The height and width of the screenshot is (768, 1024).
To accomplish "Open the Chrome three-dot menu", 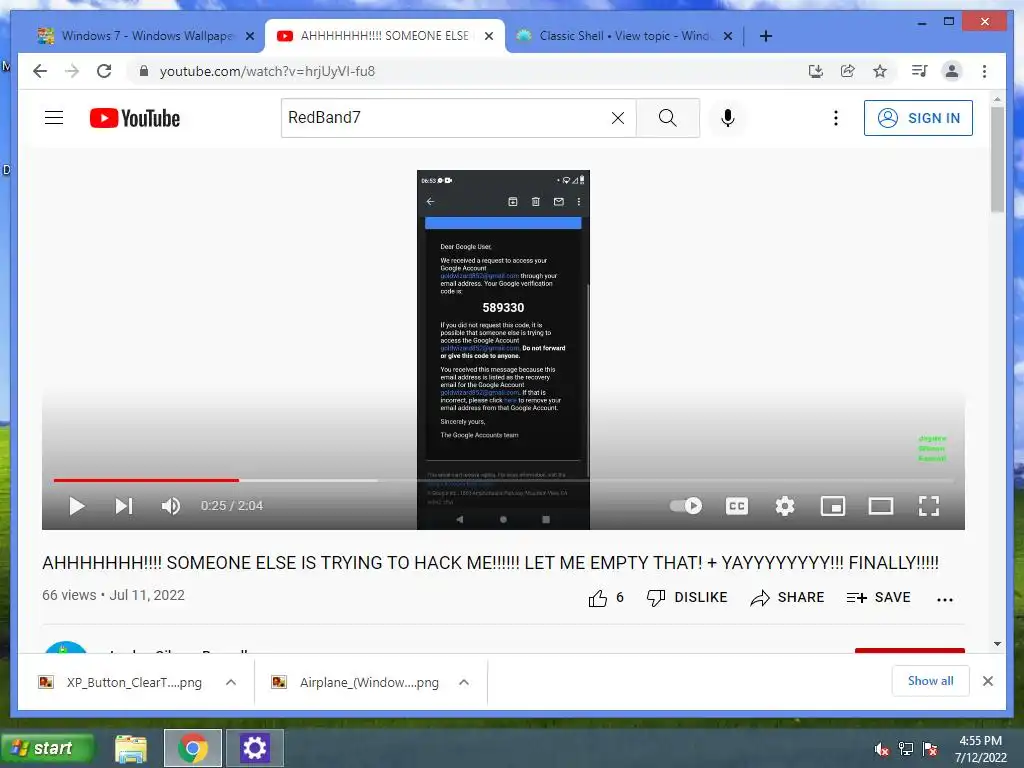I will tap(984, 71).
